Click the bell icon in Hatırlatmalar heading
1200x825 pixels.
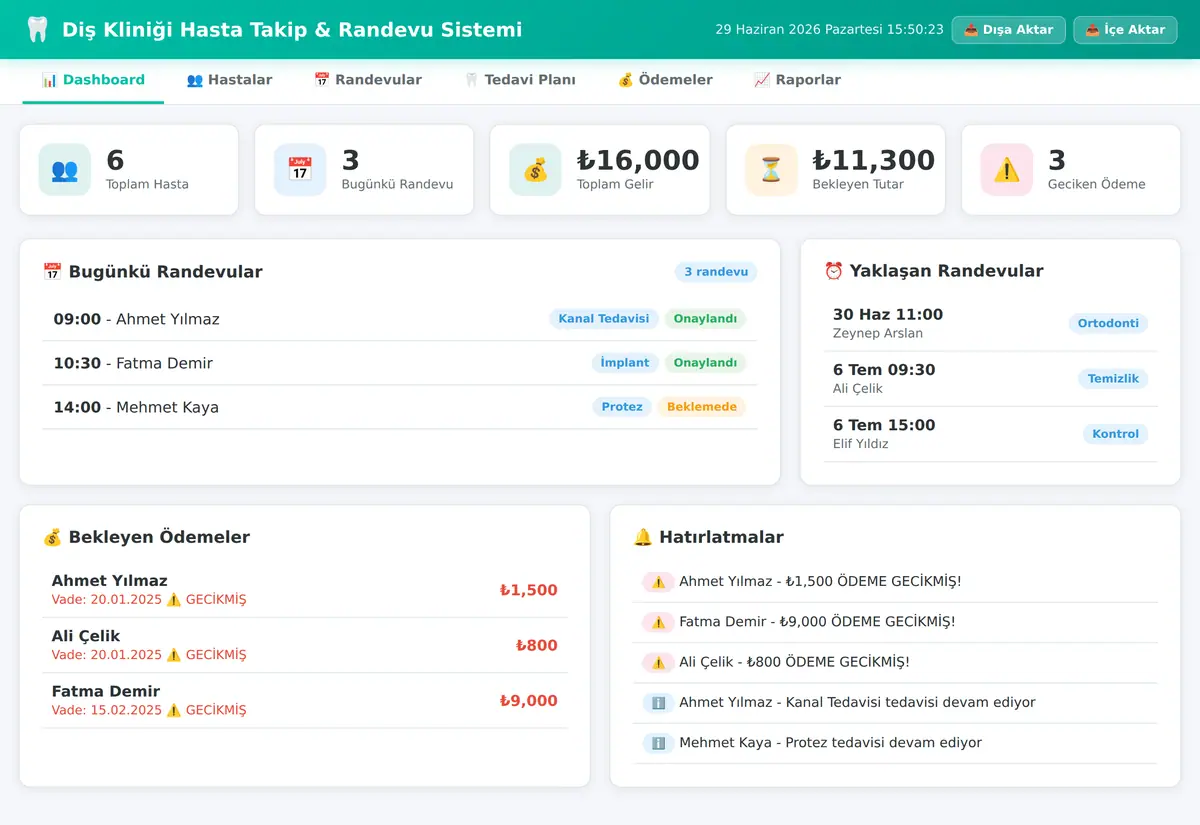click(x=643, y=537)
